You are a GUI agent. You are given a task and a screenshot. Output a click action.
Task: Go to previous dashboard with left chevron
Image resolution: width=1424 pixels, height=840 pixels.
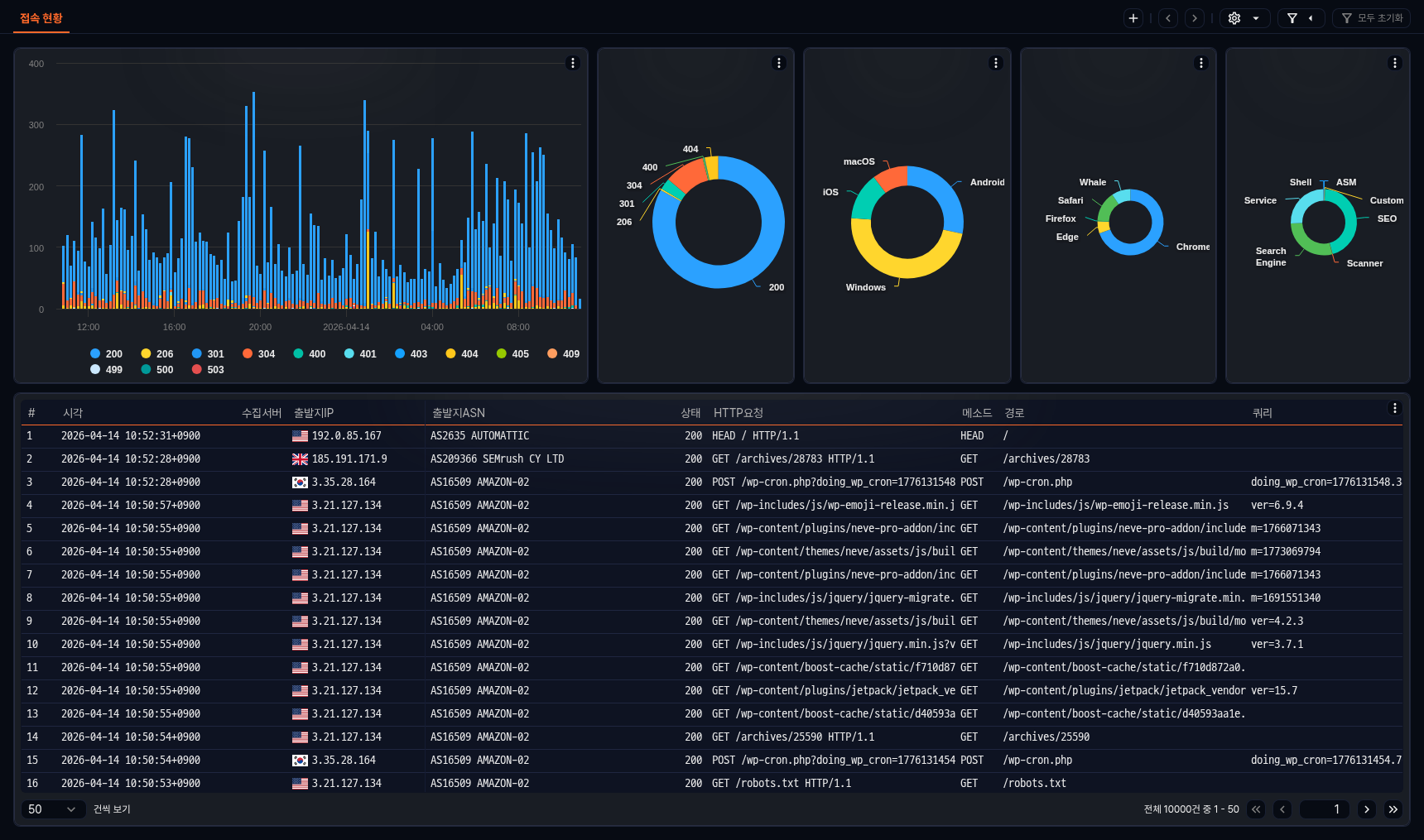1168,18
